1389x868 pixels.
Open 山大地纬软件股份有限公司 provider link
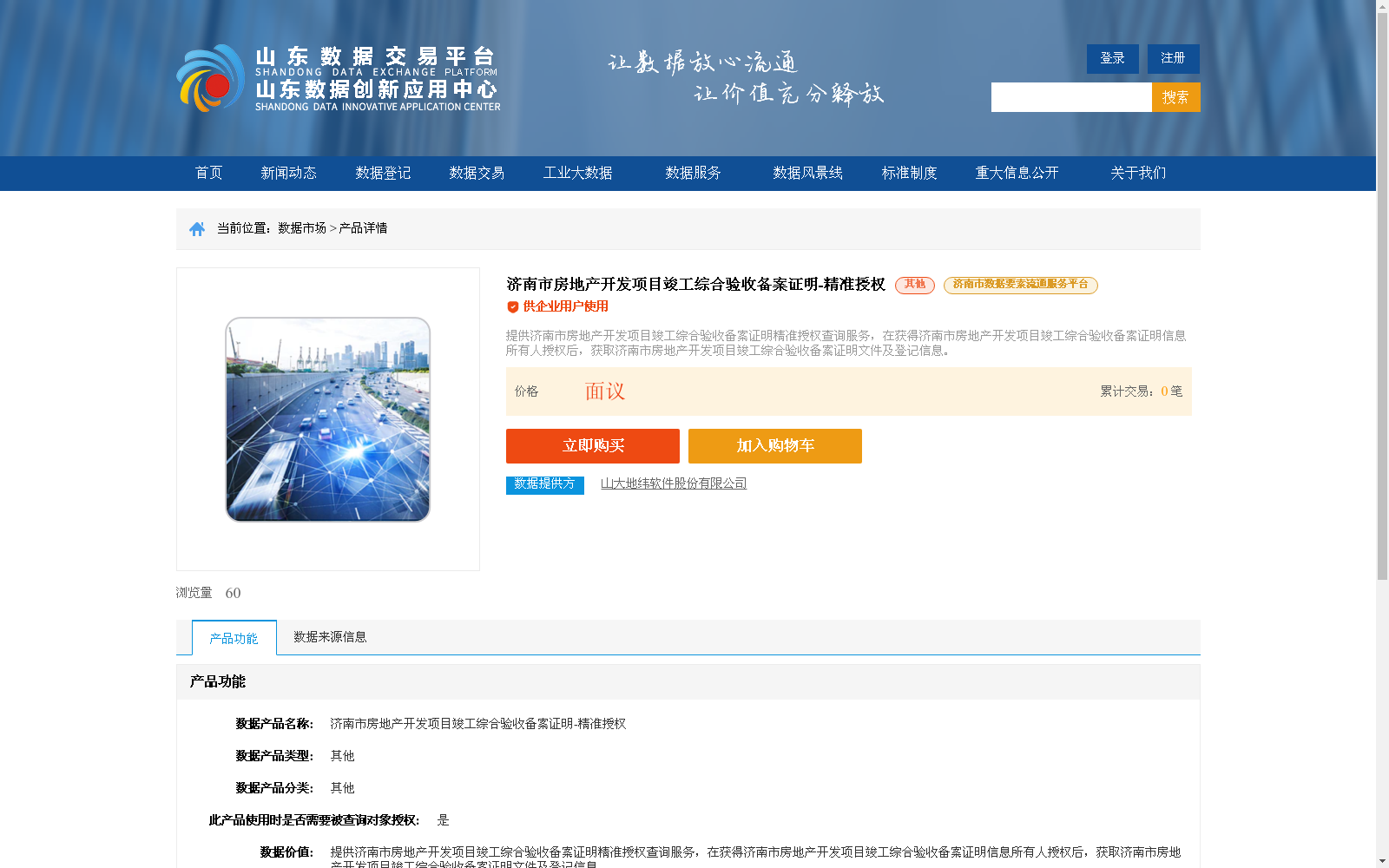(674, 483)
